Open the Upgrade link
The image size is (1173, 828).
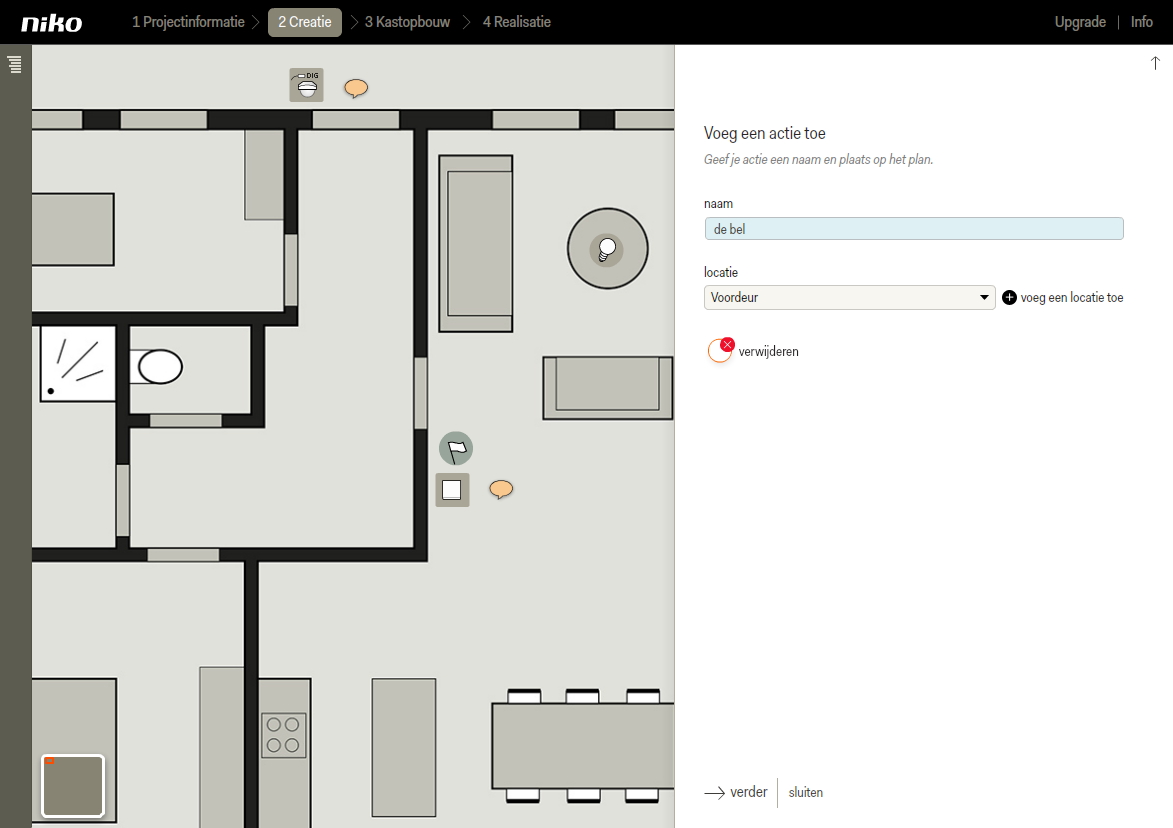click(x=1080, y=22)
